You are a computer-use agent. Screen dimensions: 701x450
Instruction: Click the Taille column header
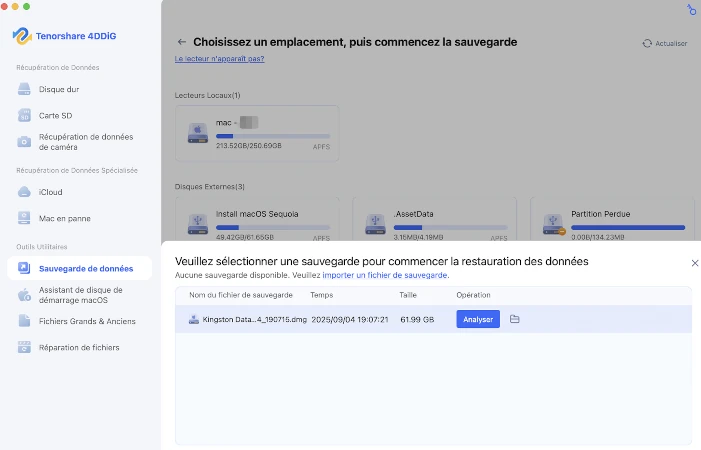[x=408, y=295]
